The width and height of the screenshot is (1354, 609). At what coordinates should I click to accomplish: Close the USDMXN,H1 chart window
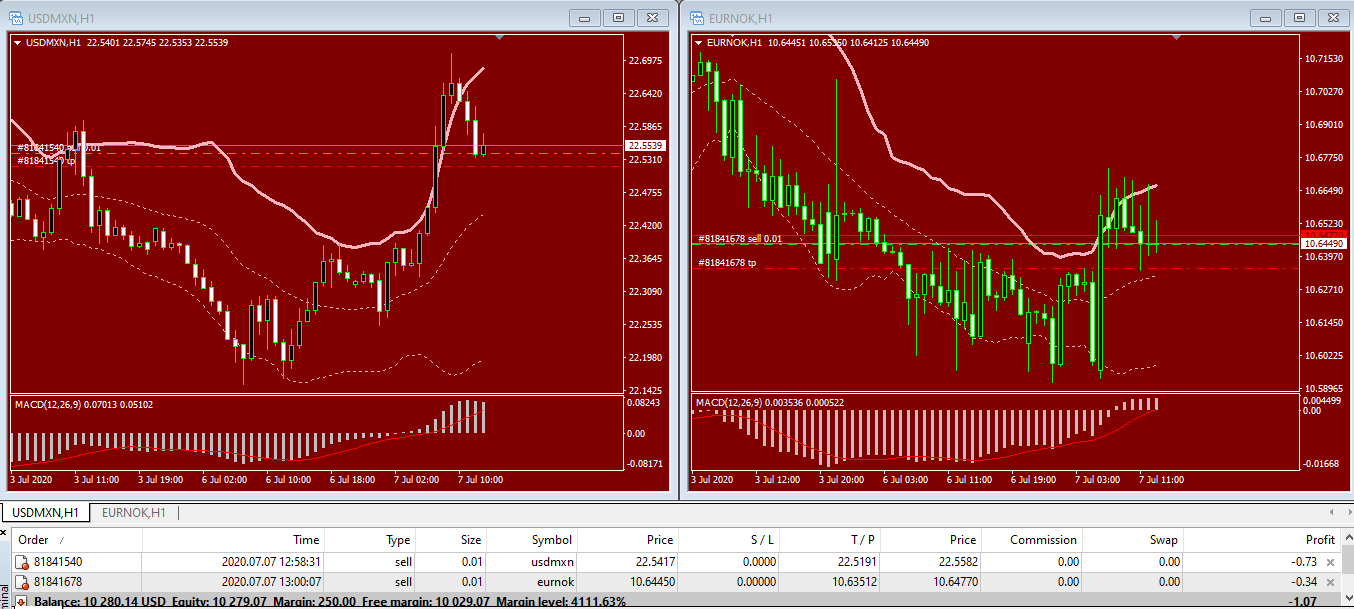pos(653,17)
